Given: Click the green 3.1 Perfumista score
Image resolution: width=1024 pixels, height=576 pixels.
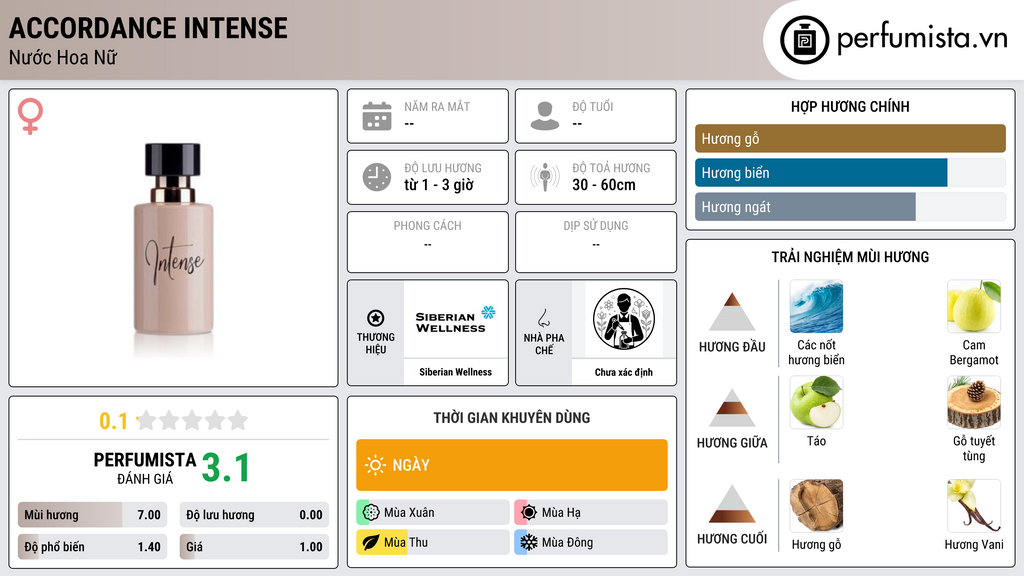Looking at the screenshot, I should coord(226,468).
